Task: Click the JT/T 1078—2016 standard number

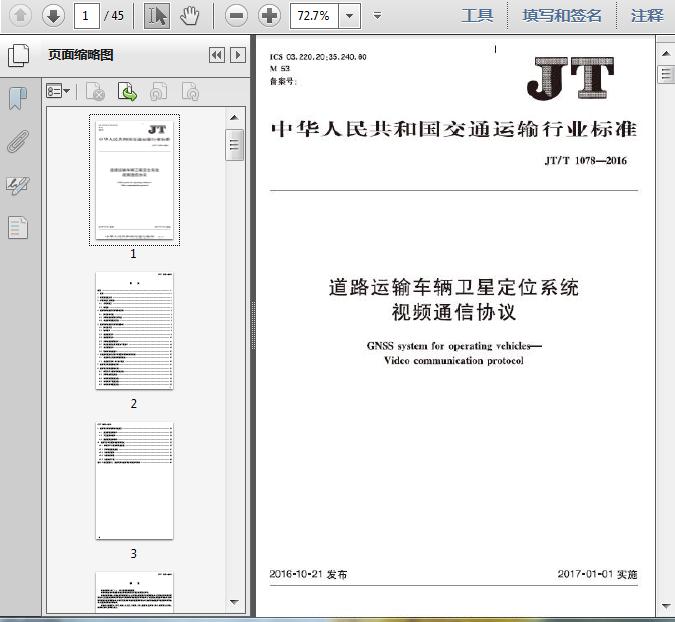Action: click(x=585, y=161)
